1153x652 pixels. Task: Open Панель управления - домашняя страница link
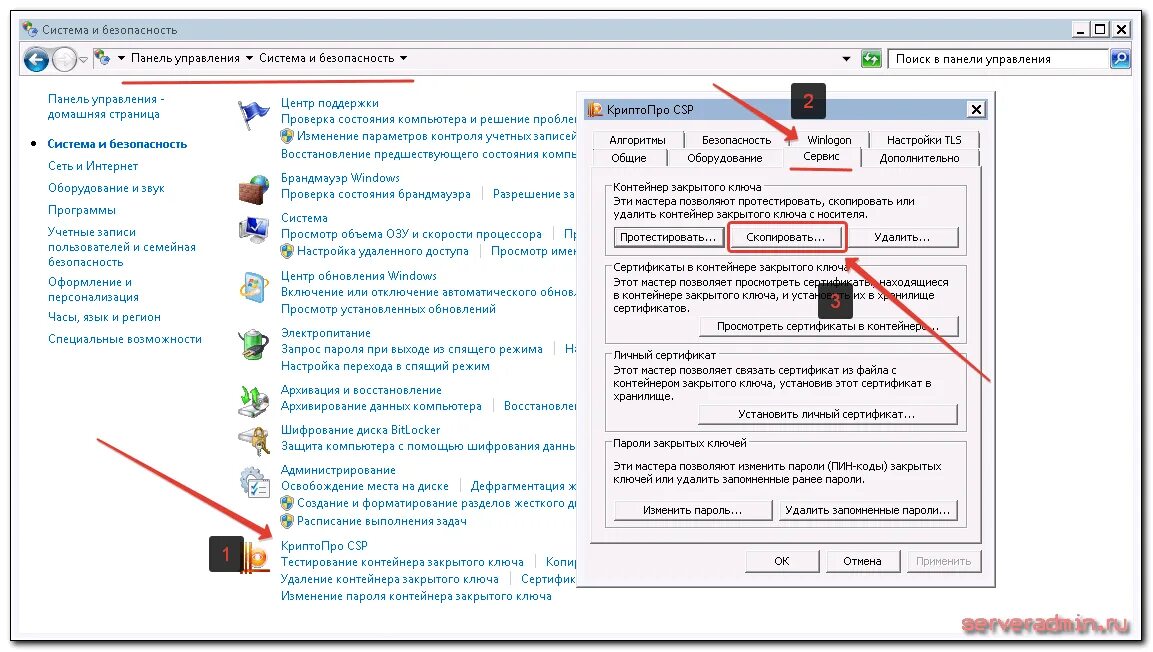[x=106, y=107]
